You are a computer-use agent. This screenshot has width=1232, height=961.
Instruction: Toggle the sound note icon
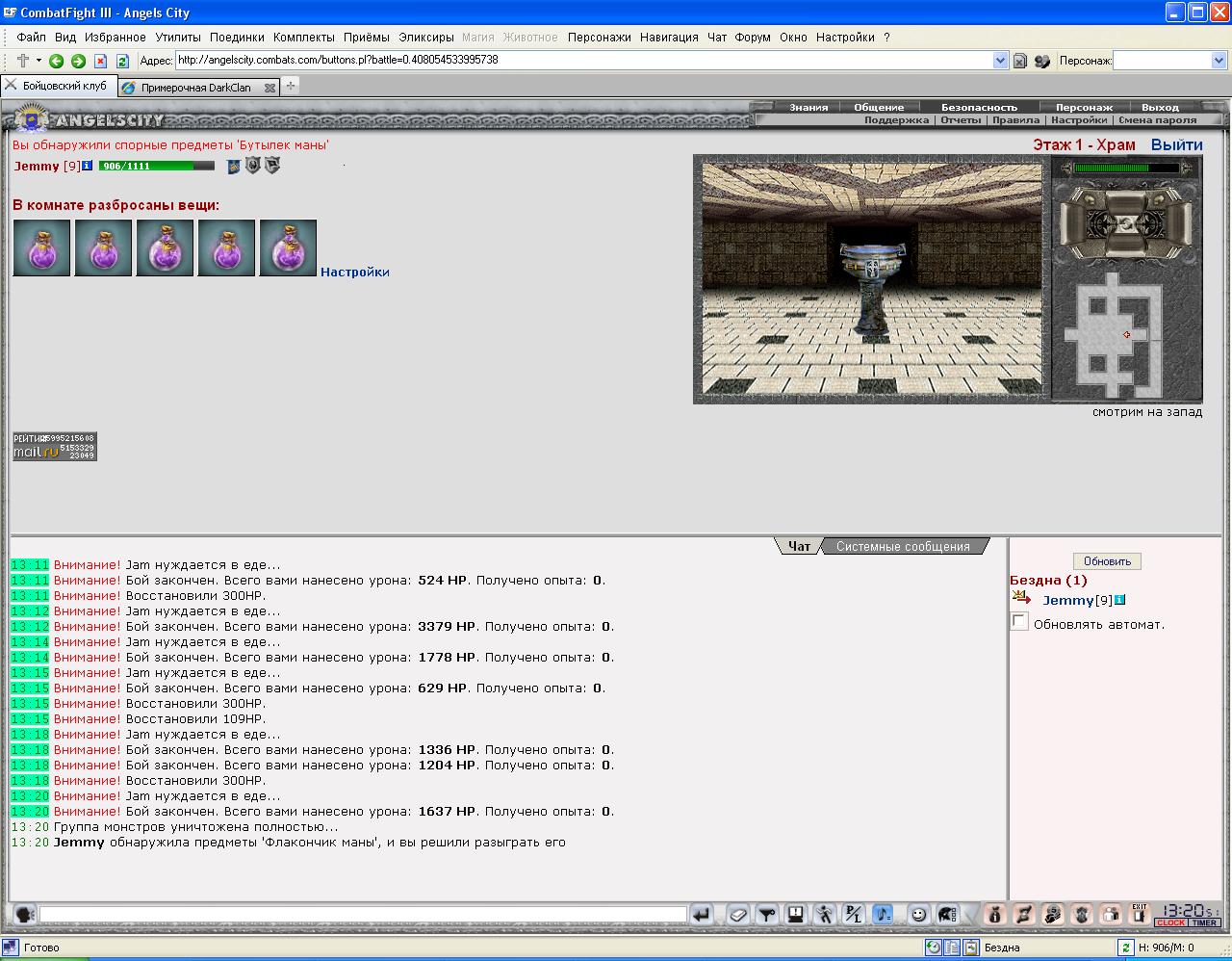(x=883, y=914)
